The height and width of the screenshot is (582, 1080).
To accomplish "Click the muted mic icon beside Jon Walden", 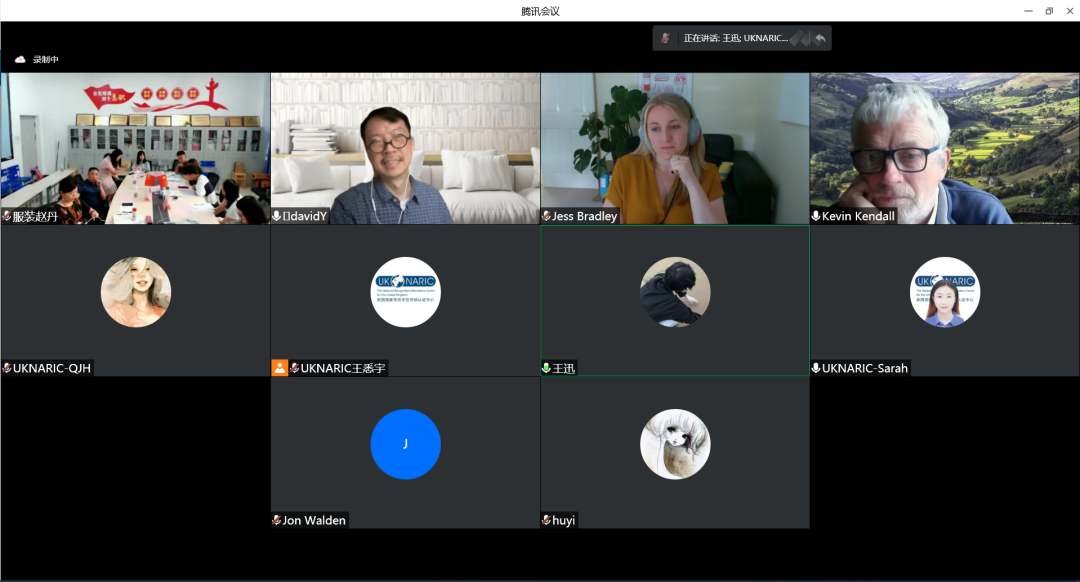I will 277,520.
